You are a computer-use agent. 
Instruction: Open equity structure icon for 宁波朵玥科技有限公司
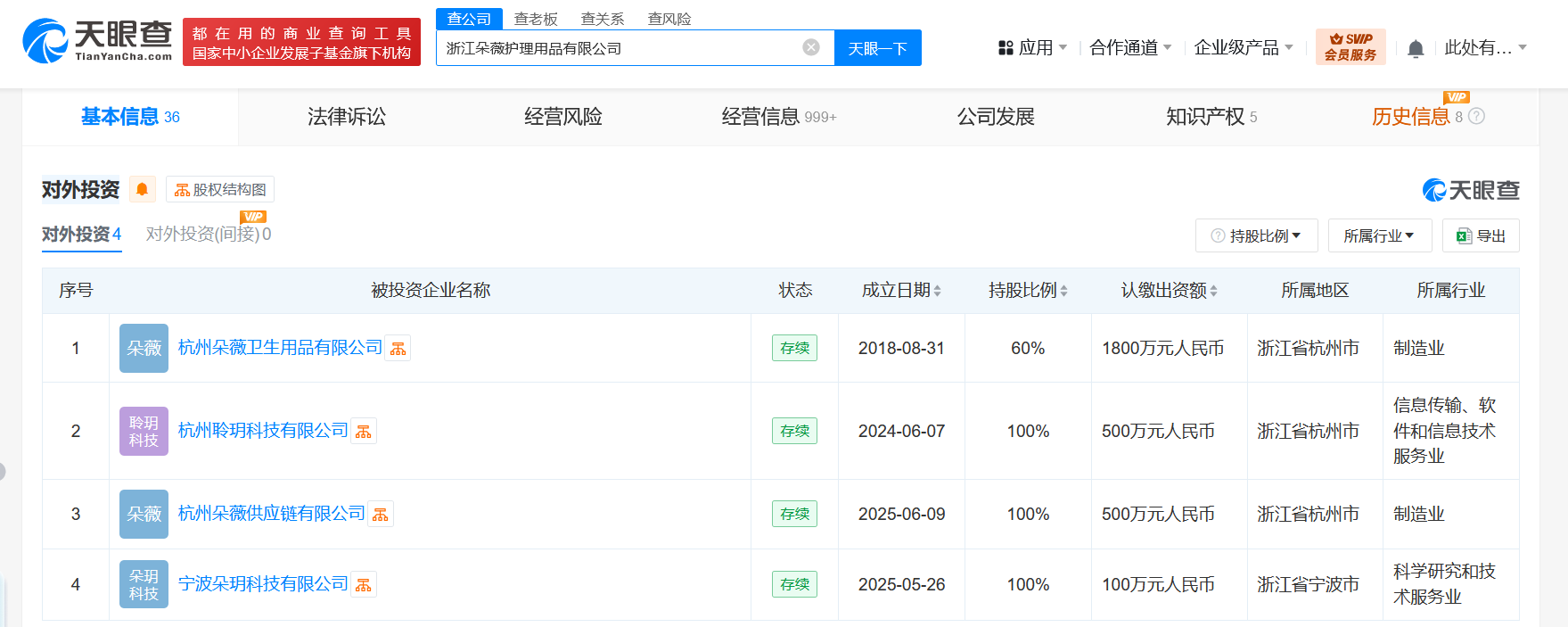(364, 585)
